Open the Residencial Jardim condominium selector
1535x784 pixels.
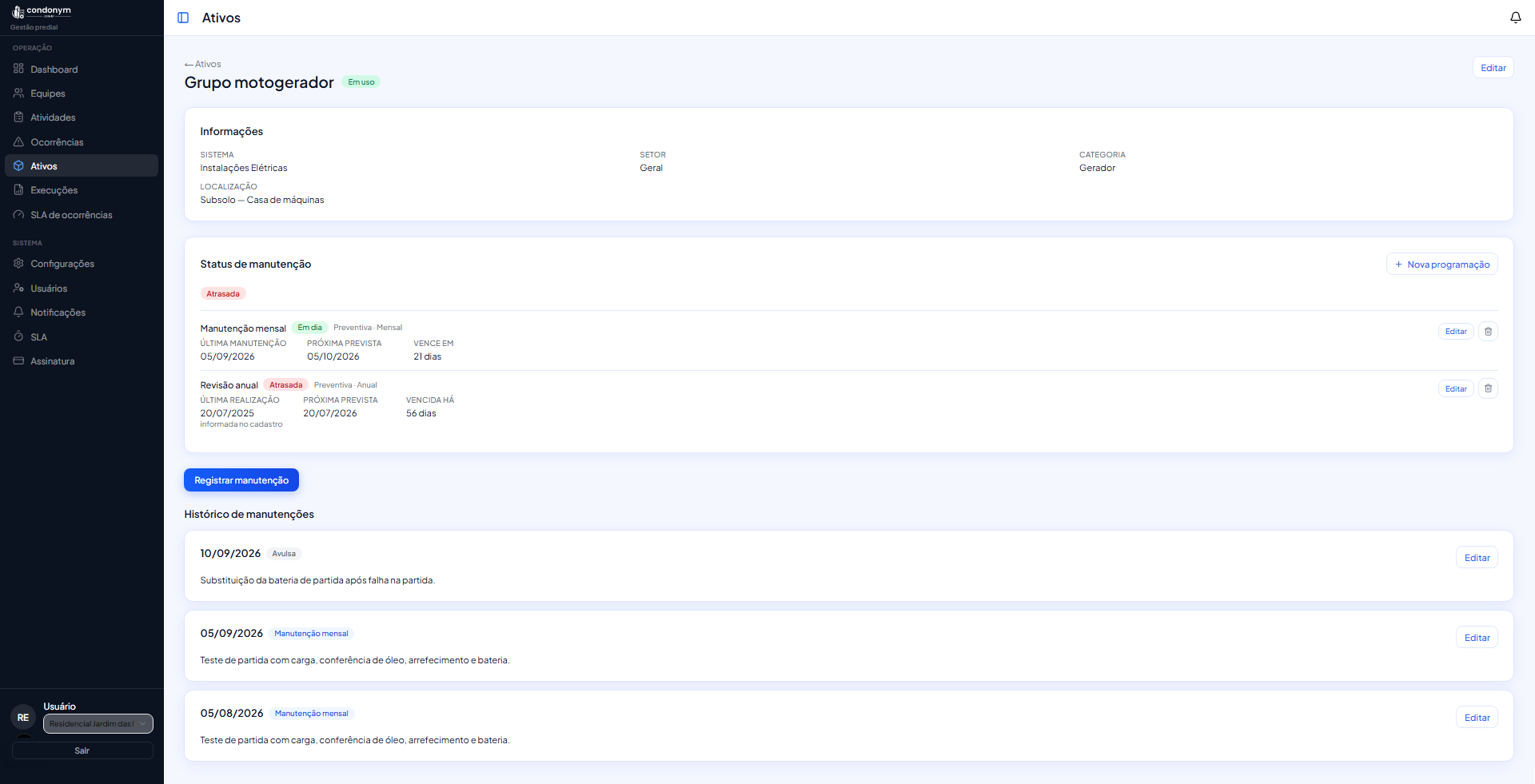[98, 723]
